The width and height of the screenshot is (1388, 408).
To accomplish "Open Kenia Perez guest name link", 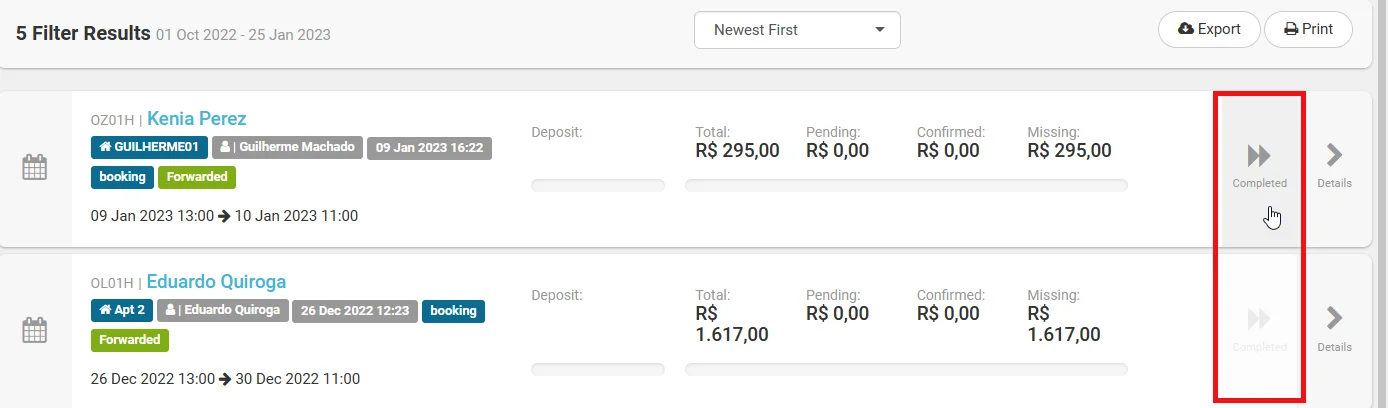I will click(196, 119).
